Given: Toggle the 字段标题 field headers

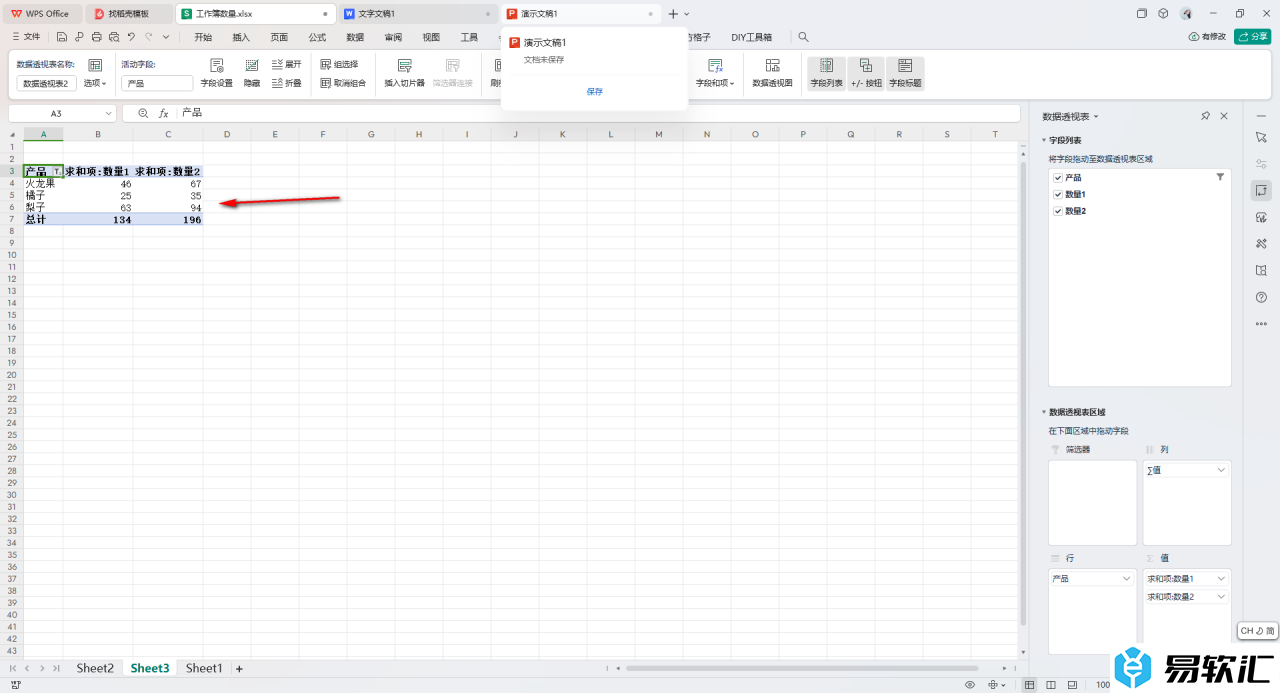Looking at the screenshot, I should pos(905,73).
